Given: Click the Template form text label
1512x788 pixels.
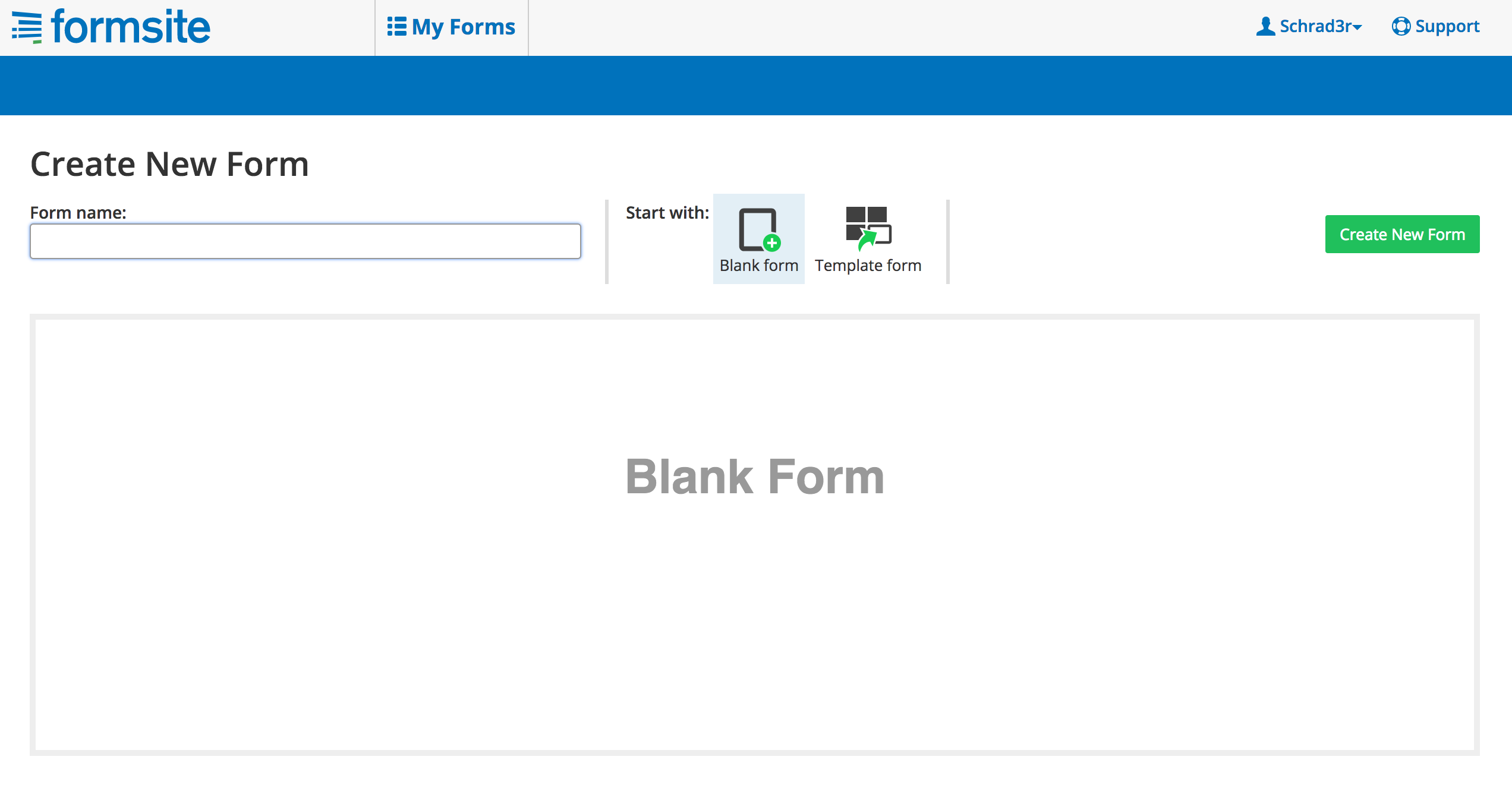Looking at the screenshot, I should tap(868, 266).
